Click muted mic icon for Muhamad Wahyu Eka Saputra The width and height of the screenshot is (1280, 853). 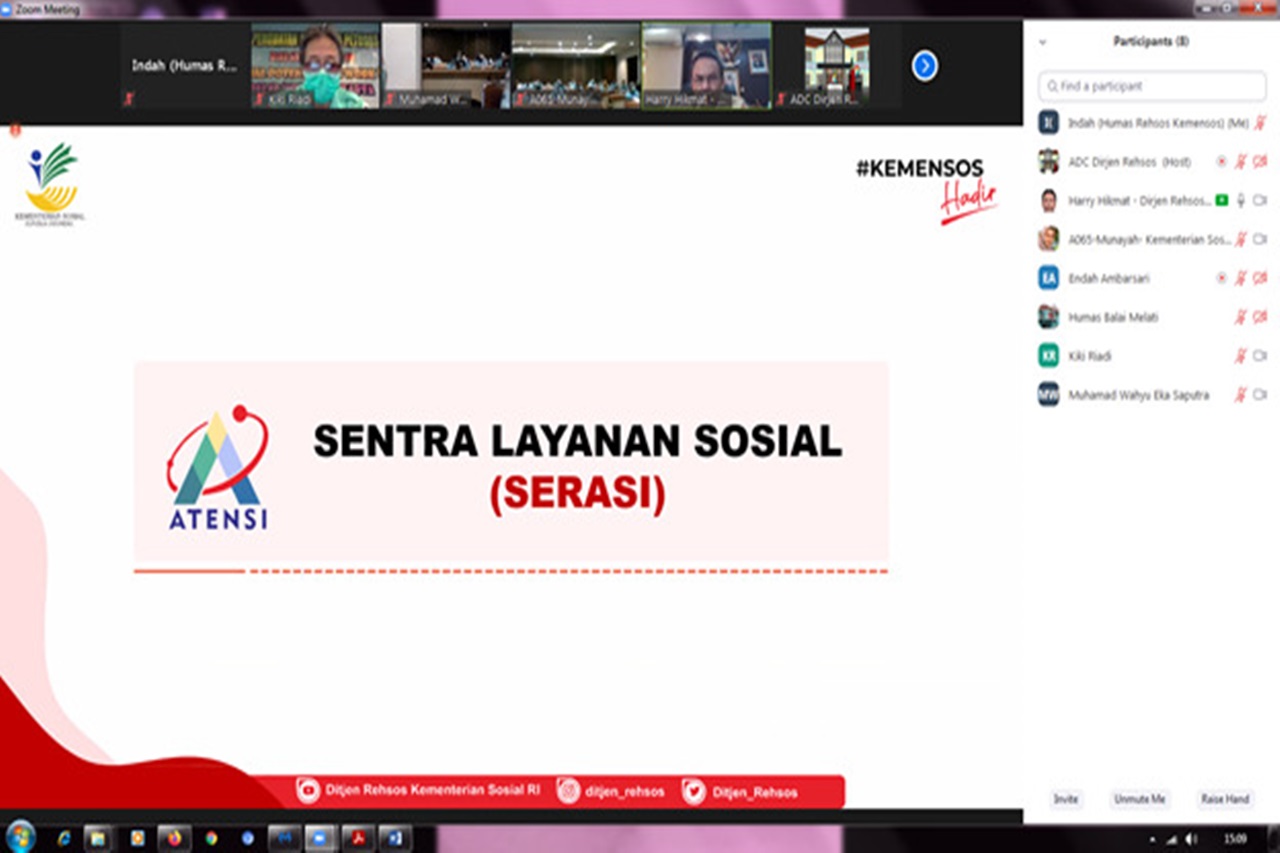click(1241, 395)
